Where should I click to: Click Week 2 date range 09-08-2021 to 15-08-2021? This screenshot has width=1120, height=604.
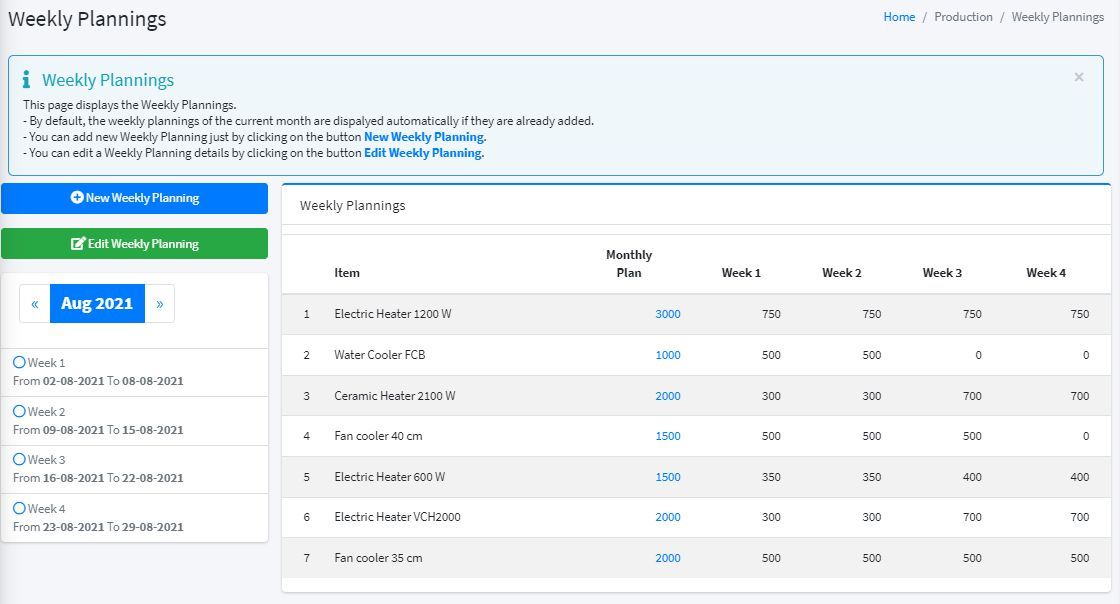coord(98,430)
